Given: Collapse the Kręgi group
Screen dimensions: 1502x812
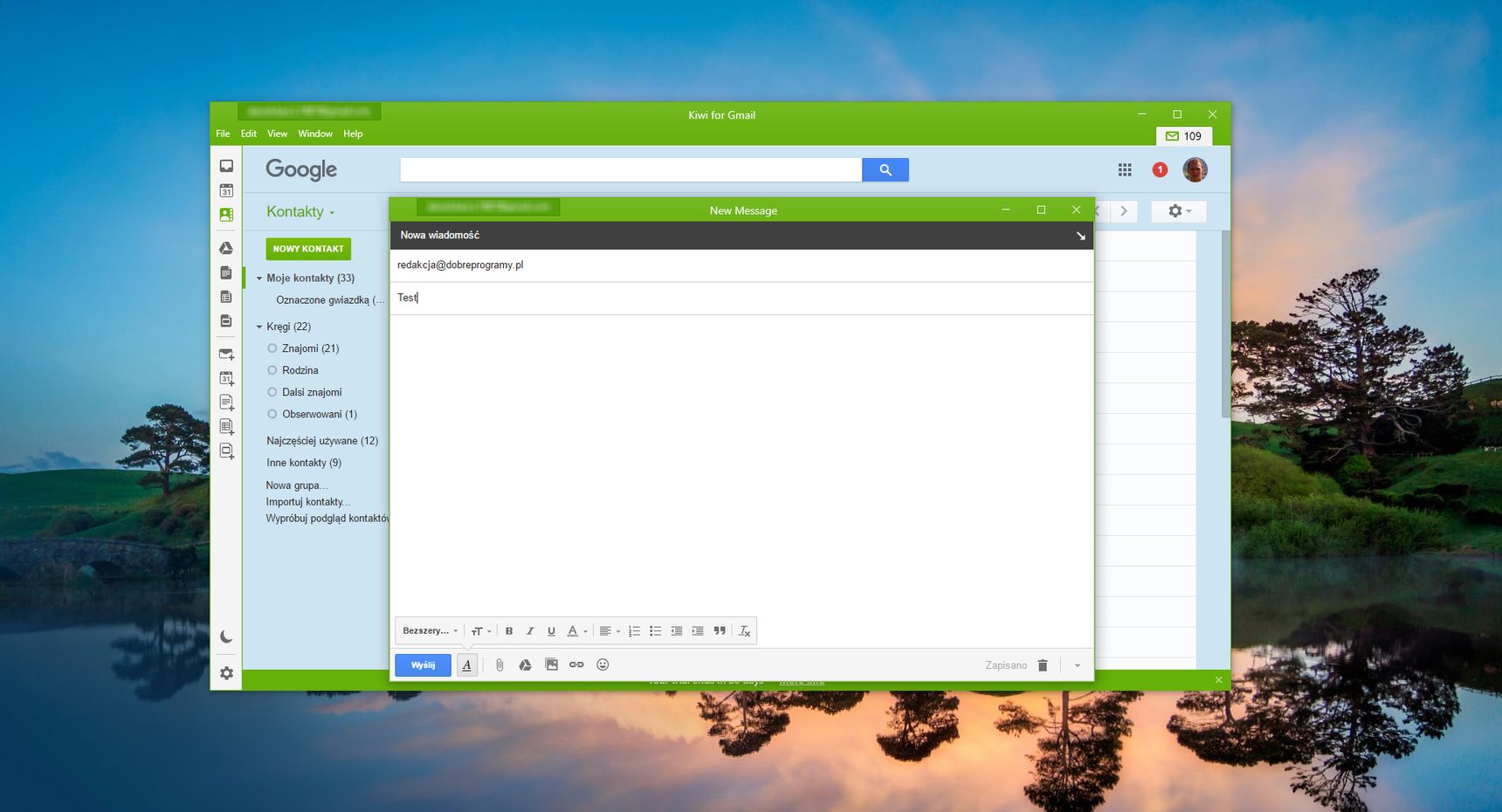Looking at the screenshot, I should [x=258, y=327].
